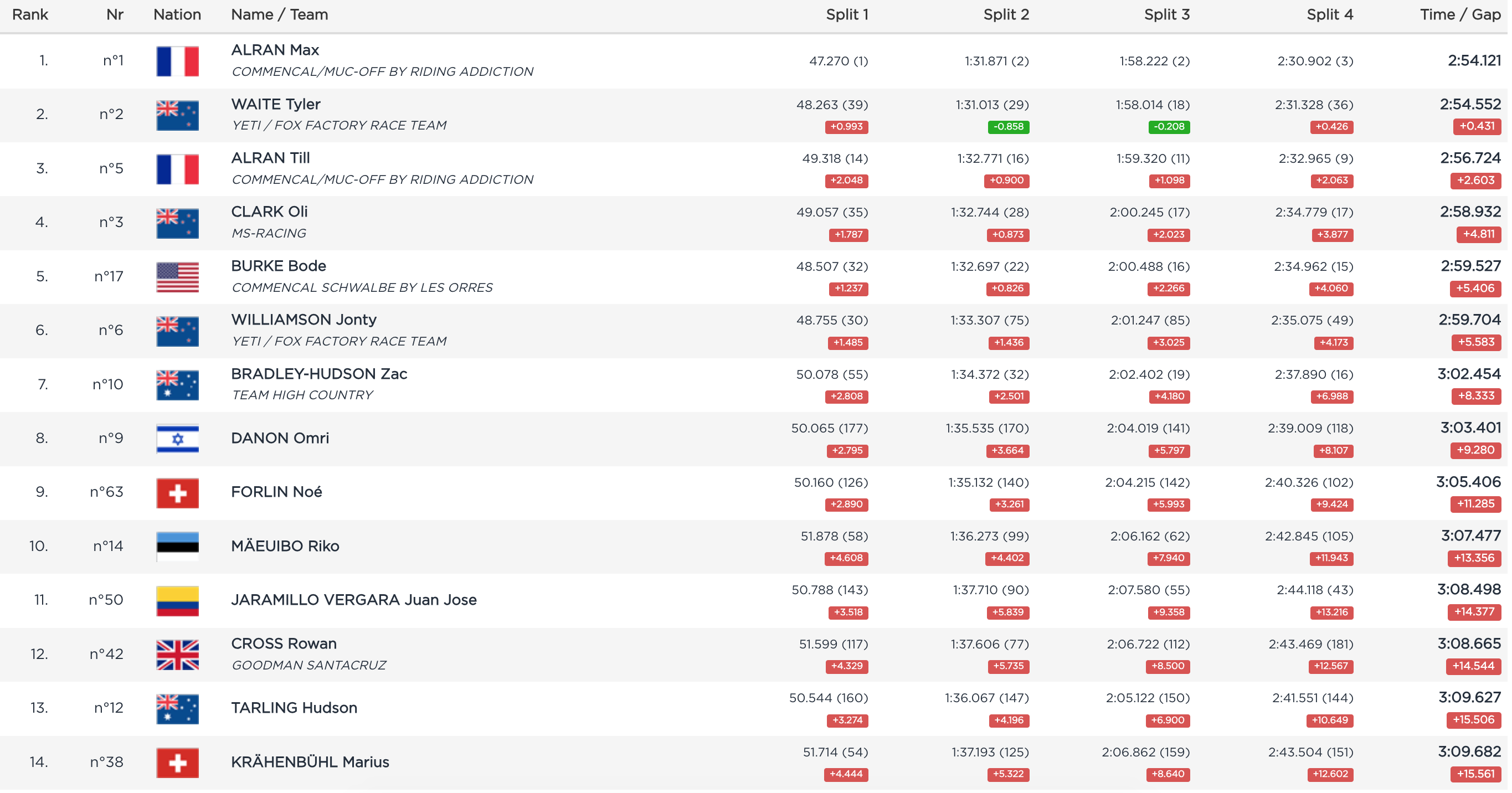Click the Time / Gap column header
Viewport: 1512px width, 793px height.
point(1460,14)
